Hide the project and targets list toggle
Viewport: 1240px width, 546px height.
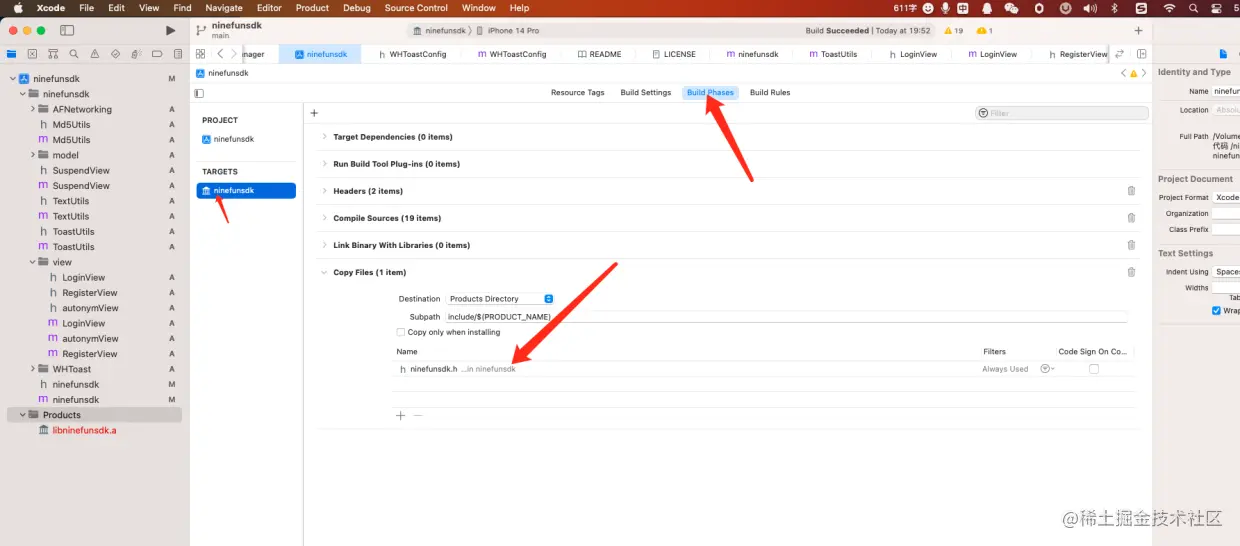199,93
